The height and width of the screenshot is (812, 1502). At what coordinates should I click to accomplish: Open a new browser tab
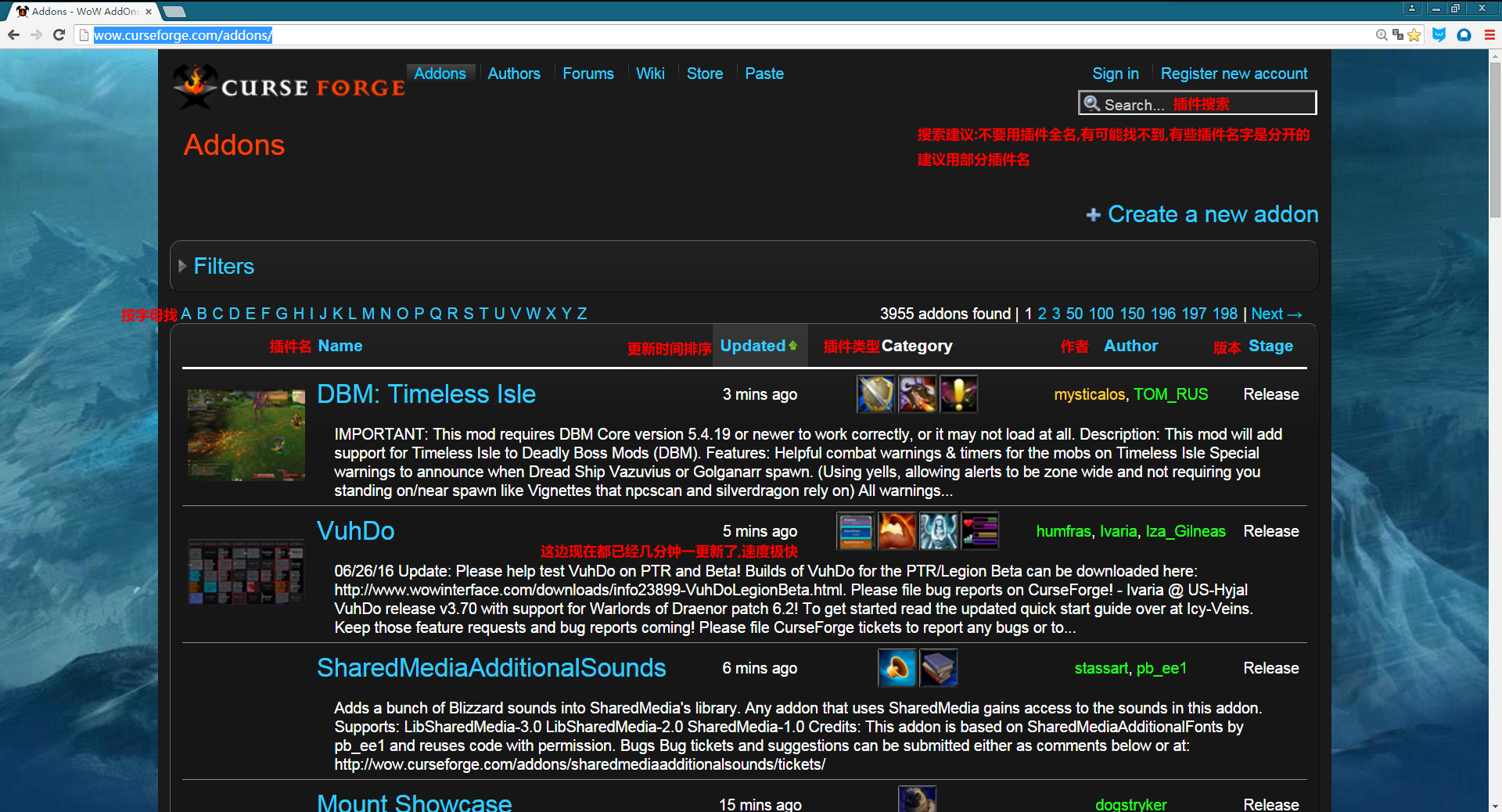pyautogui.click(x=174, y=11)
